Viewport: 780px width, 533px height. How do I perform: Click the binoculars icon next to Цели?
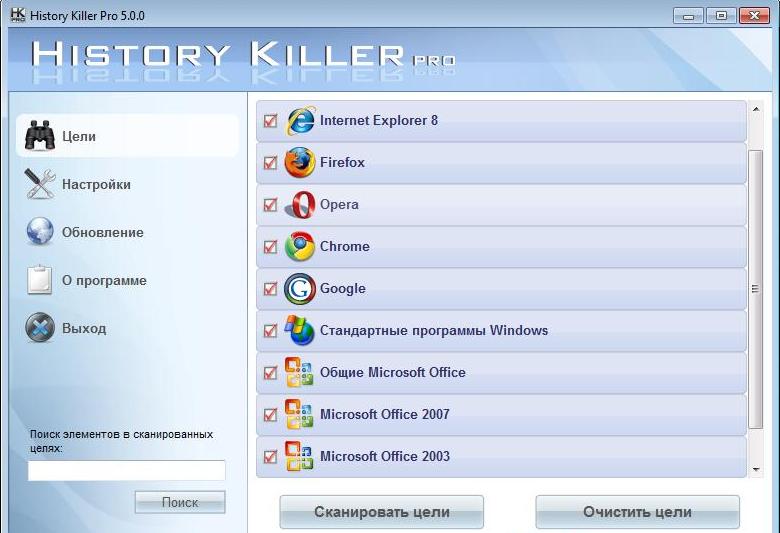pyautogui.click(x=39, y=135)
